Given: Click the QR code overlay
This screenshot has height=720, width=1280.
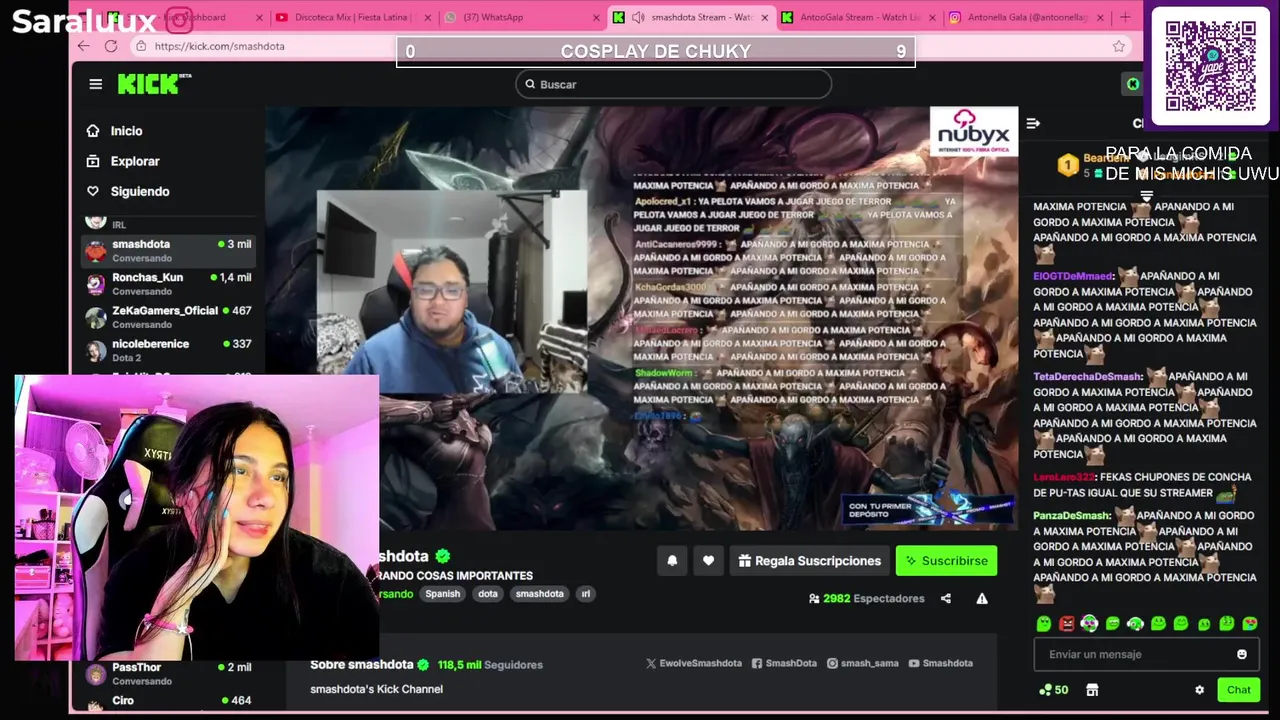Looking at the screenshot, I should [x=1210, y=66].
